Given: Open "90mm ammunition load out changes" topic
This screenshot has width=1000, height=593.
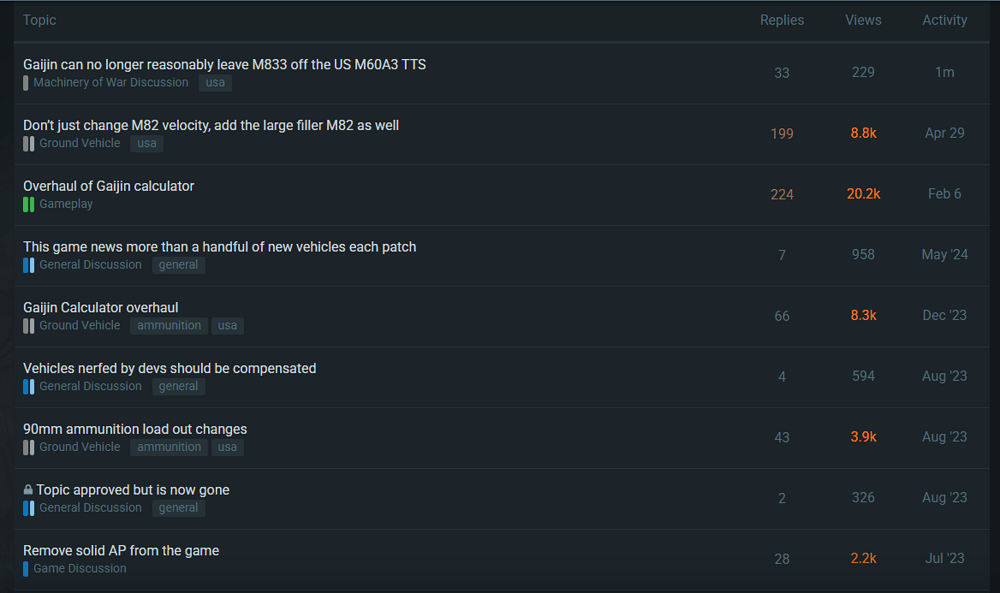Looking at the screenshot, I should pos(135,429).
